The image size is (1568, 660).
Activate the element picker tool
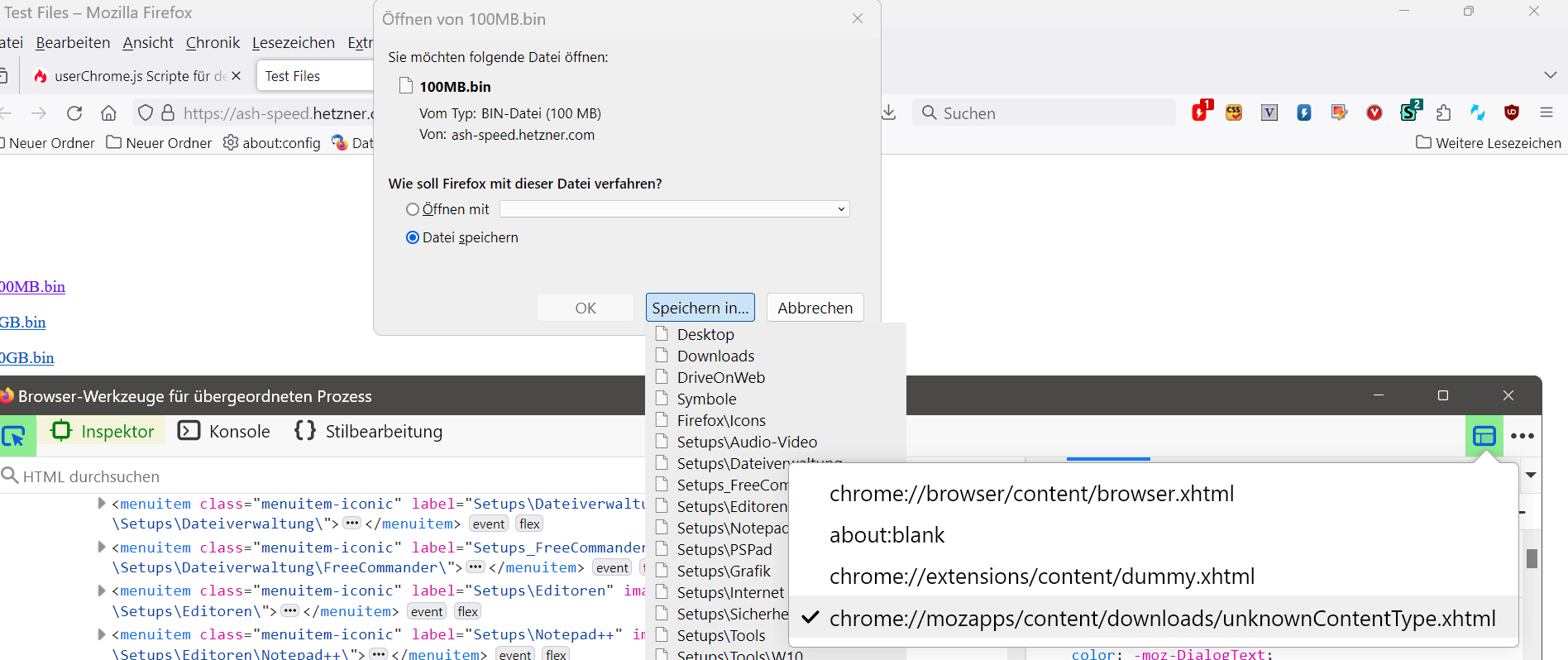coord(14,435)
